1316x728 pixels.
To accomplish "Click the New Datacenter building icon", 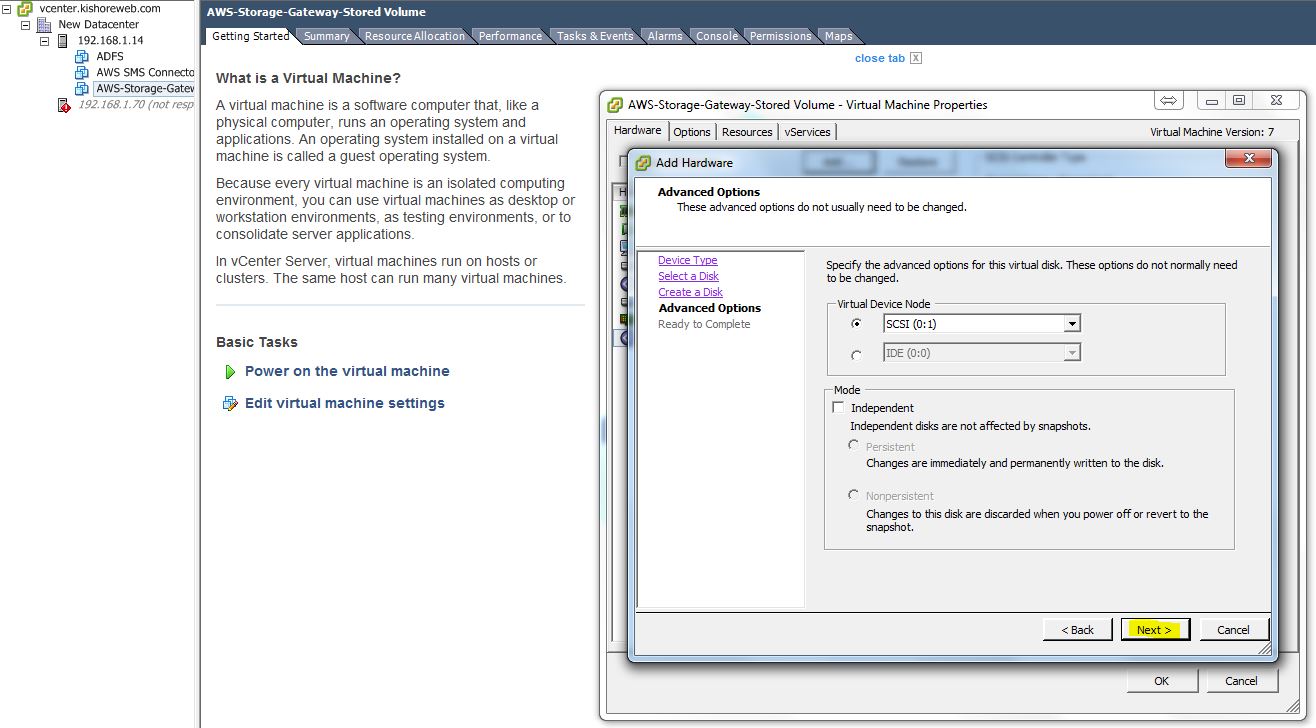I will click(x=44, y=24).
